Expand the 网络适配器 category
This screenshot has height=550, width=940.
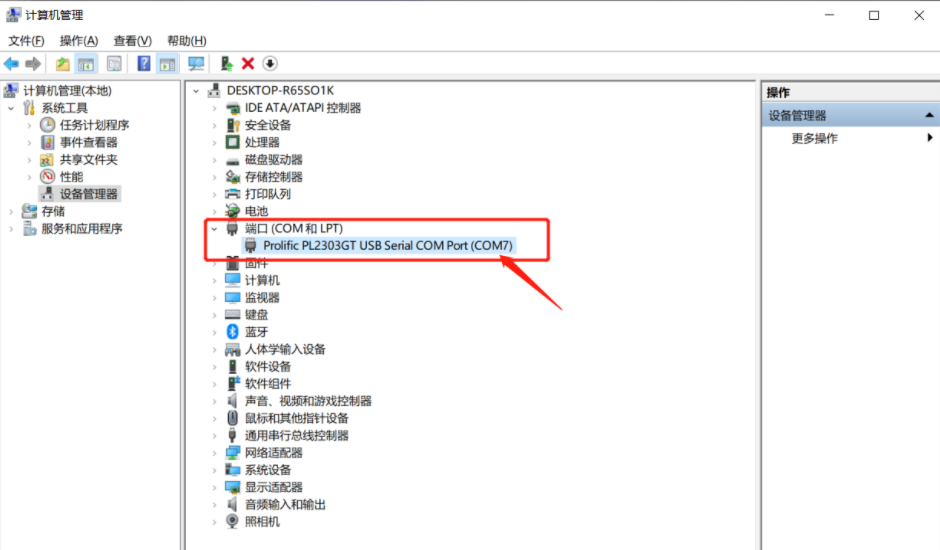click(215, 452)
